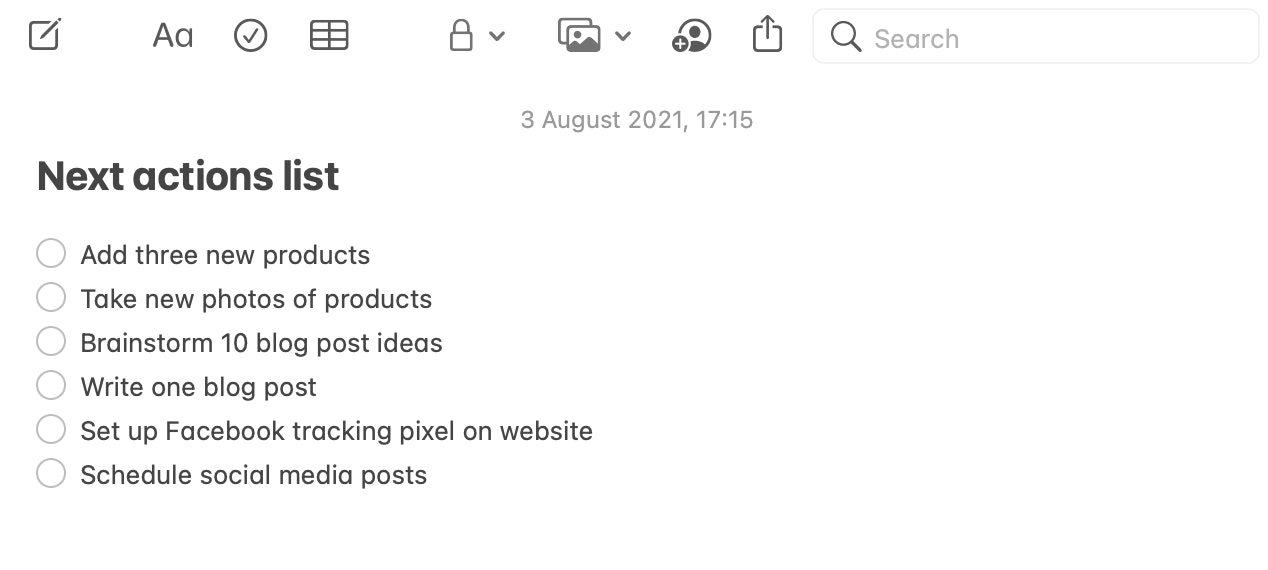
Task: Toggle 'Schedule social media posts' checkbox
Action: pyautogui.click(x=51, y=474)
